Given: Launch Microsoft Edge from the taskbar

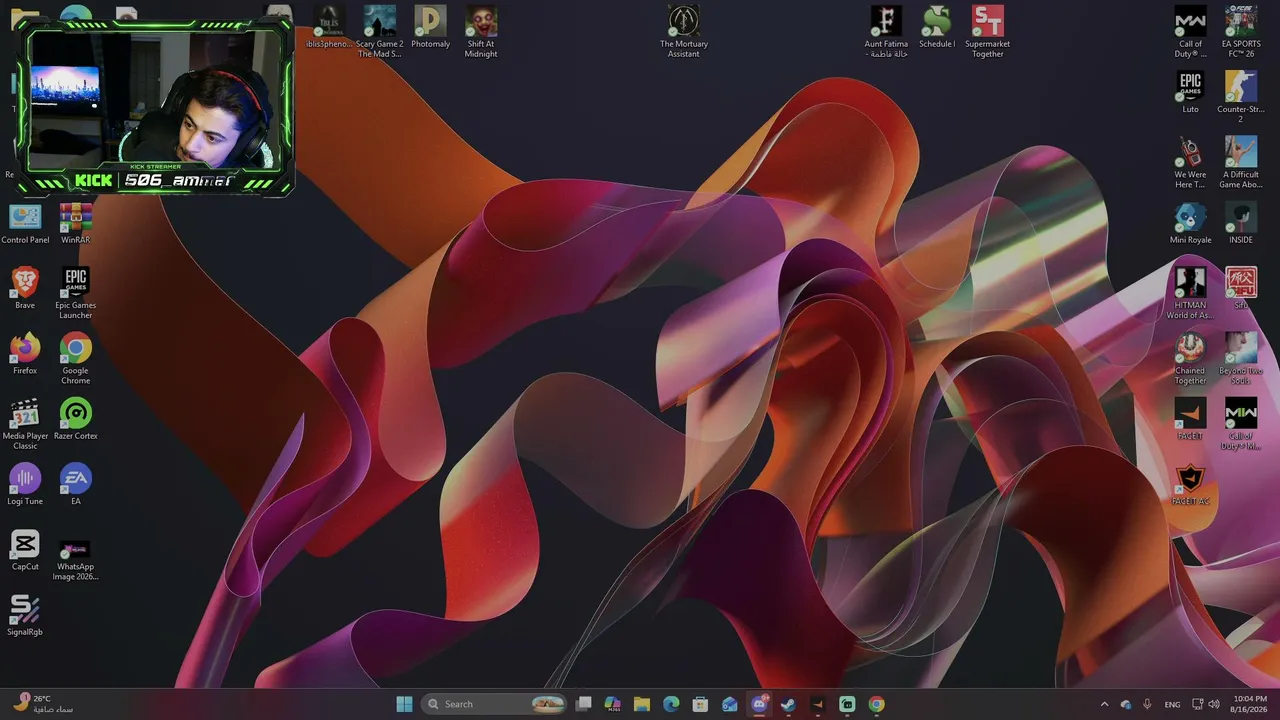Looking at the screenshot, I should pyautogui.click(x=671, y=704).
